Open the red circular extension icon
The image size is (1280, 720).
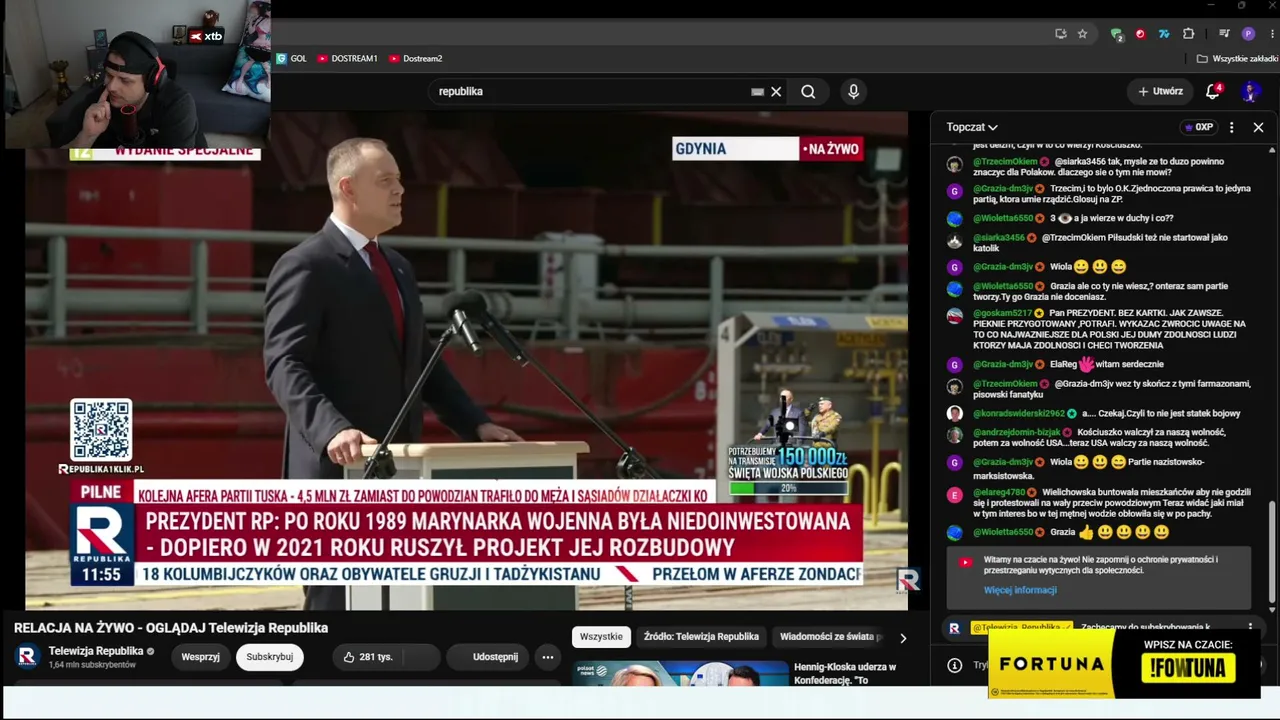[x=1140, y=34]
